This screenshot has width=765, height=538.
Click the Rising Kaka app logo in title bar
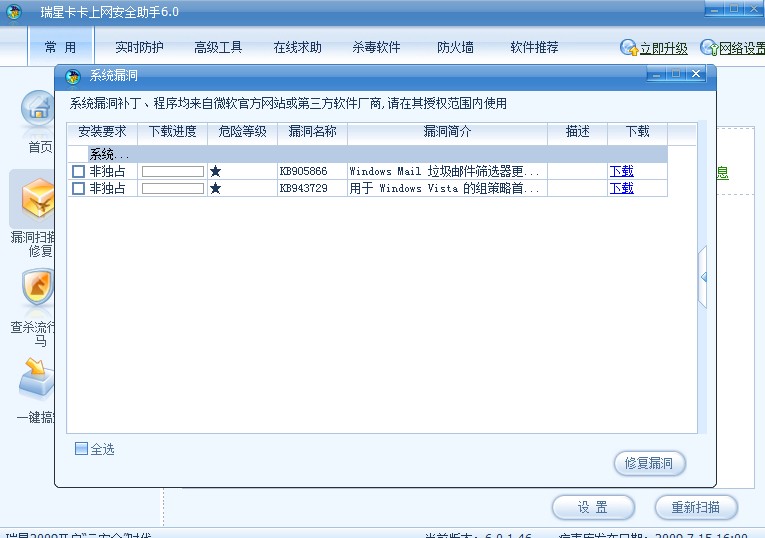(14, 12)
